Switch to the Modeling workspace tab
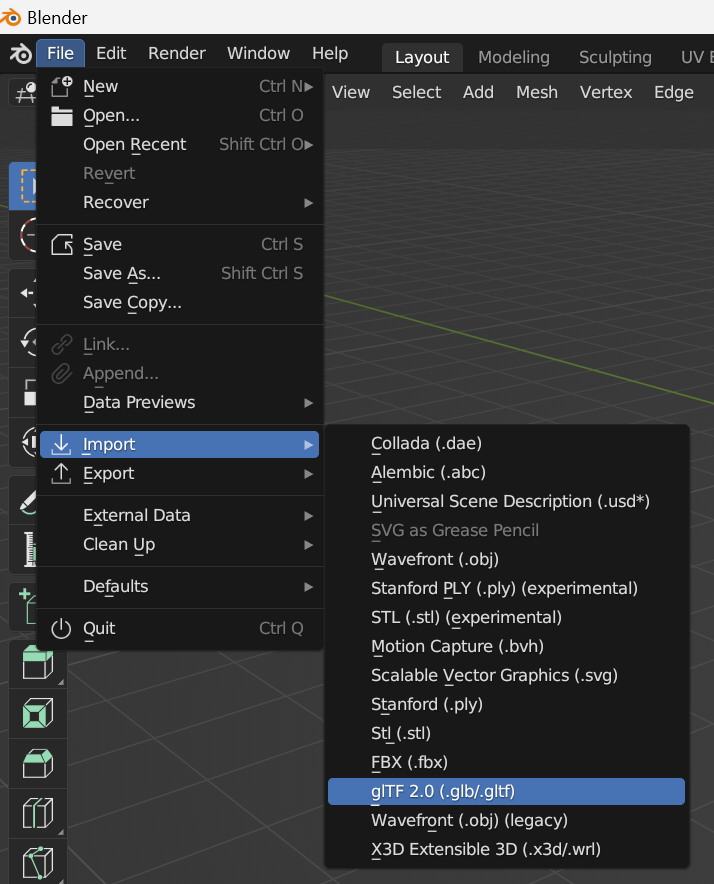The height and width of the screenshot is (884, 714). tap(514, 58)
